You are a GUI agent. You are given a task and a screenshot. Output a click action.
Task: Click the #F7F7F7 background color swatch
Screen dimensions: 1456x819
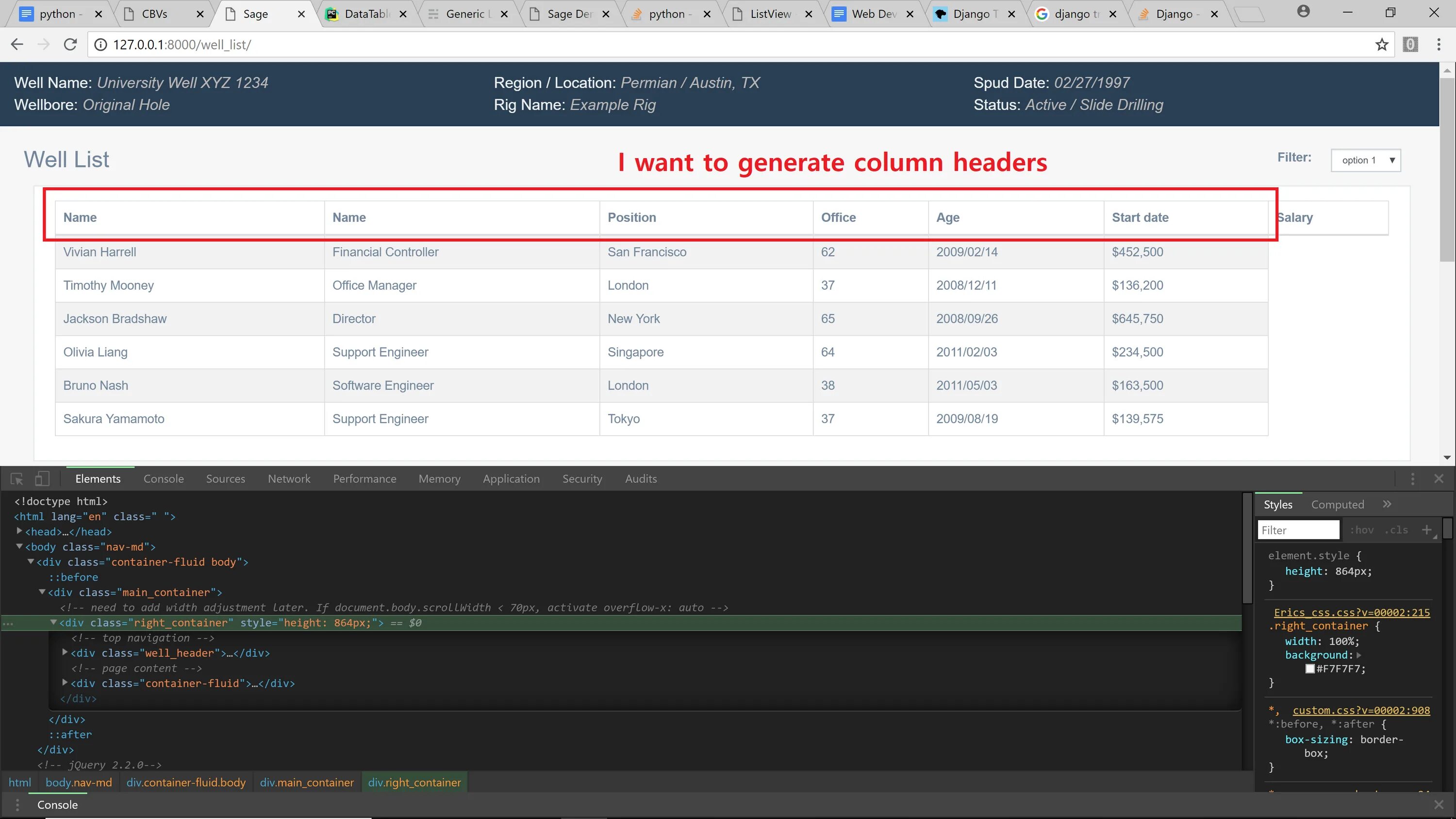point(1309,669)
